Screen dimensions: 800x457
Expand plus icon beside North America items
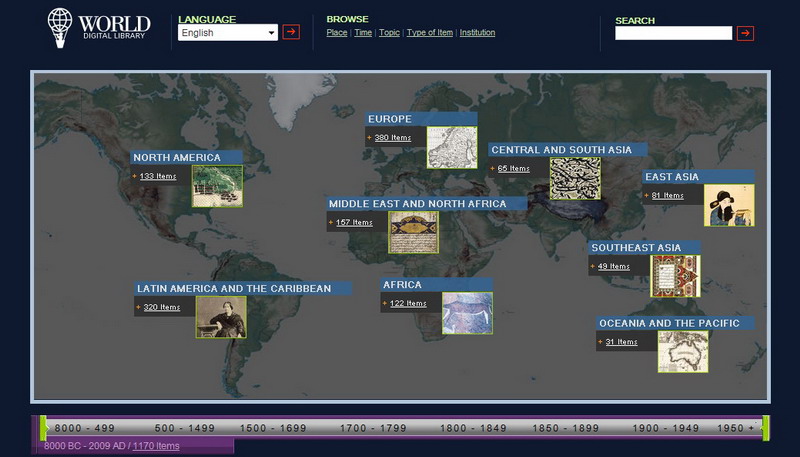point(135,176)
